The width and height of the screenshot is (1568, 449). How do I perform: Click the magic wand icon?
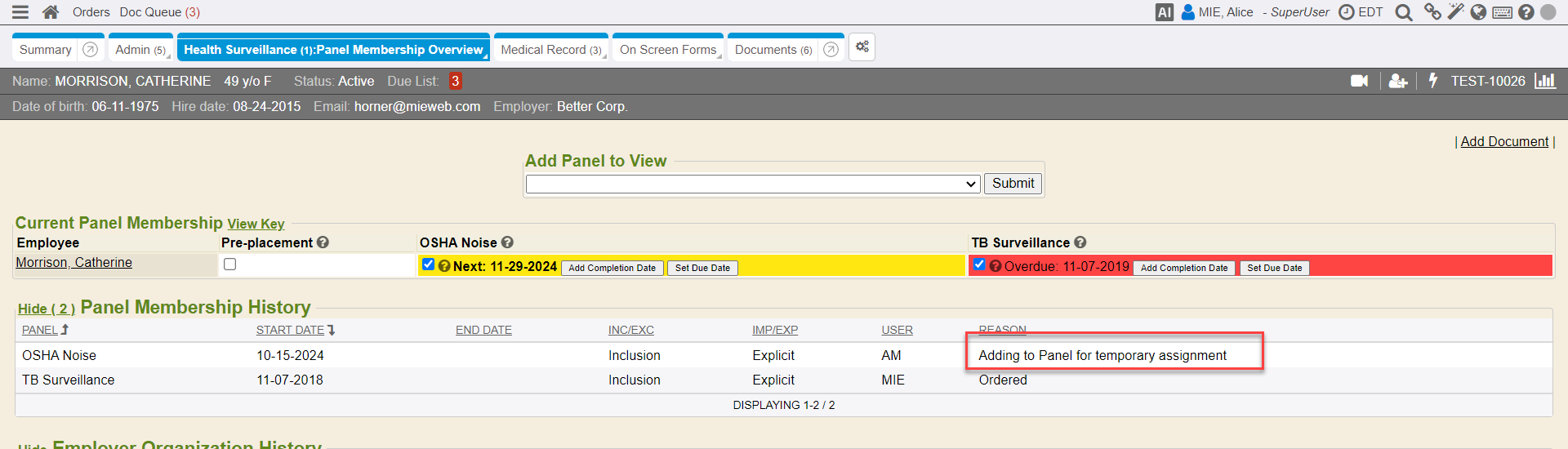[1455, 11]
